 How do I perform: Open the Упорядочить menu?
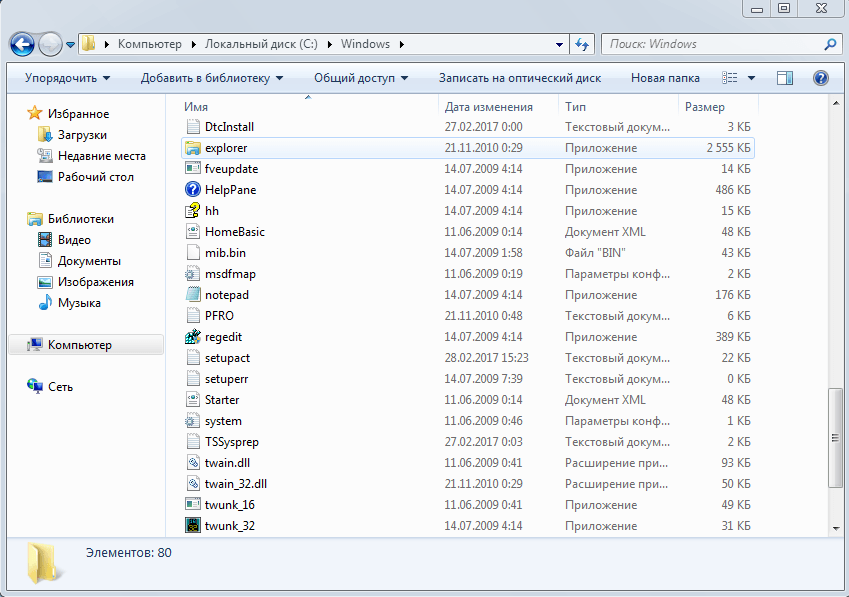coord(67,78)
